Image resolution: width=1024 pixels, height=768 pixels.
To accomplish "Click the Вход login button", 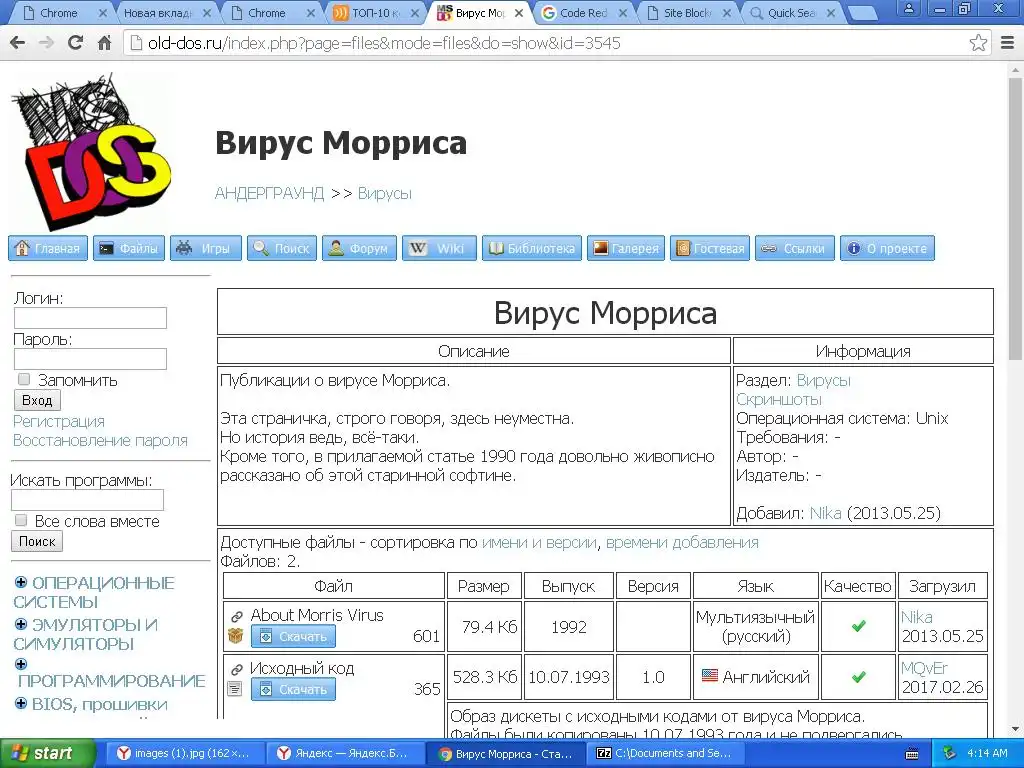I will pos(37,400).
